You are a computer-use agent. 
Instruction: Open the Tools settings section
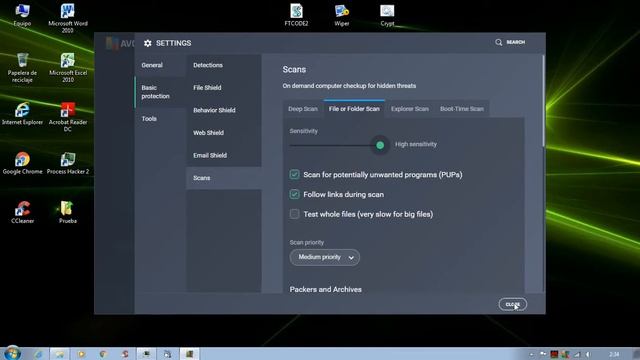click(x=160, y=119)
